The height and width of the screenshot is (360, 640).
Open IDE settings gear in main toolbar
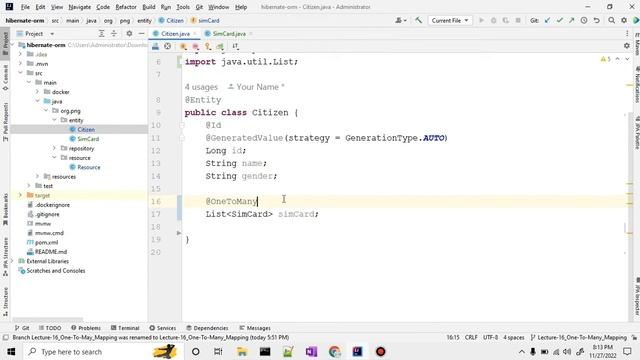624,20
